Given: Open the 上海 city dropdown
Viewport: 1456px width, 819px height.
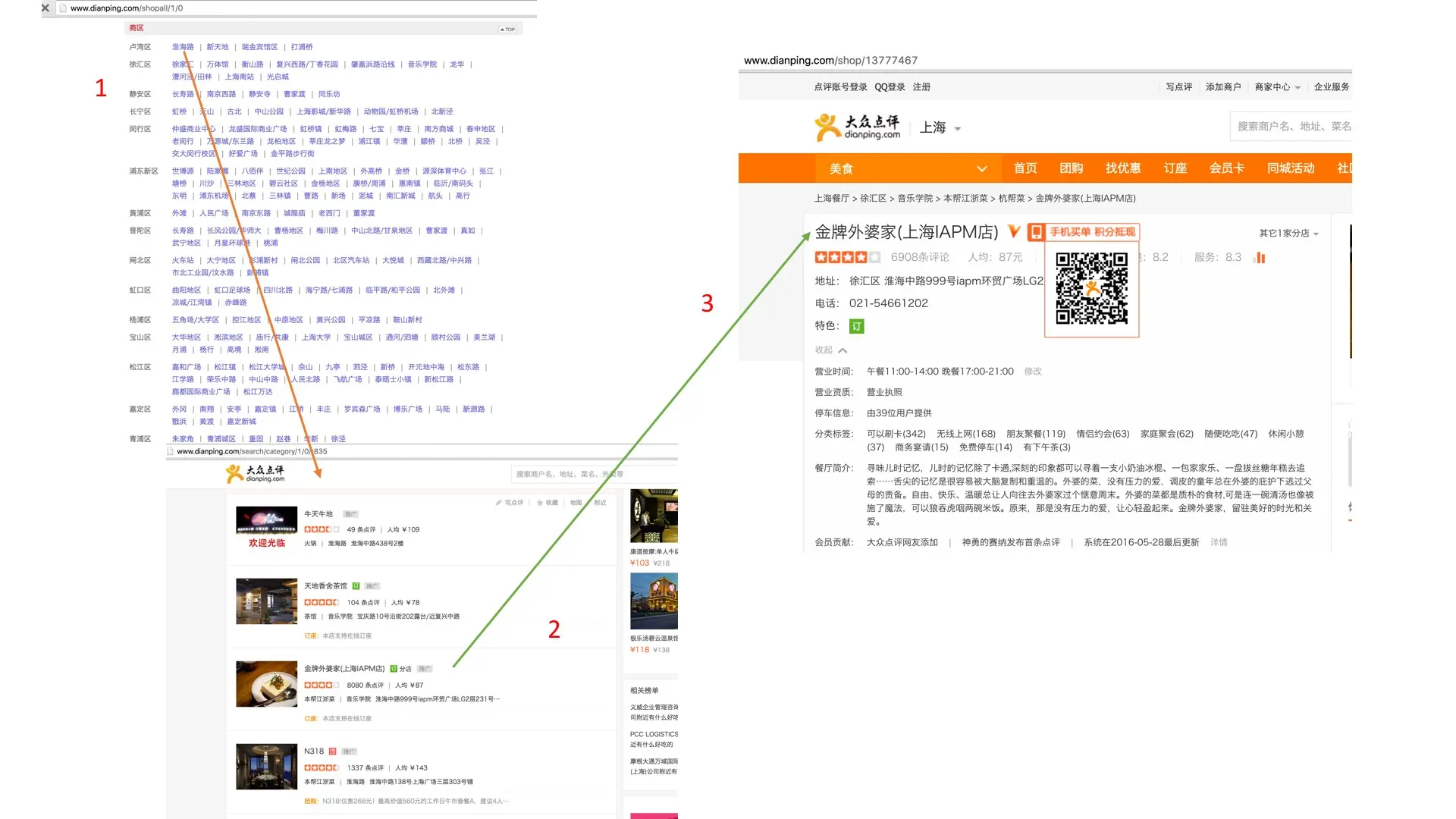Looking at the screenshot, I should (940, 128).
